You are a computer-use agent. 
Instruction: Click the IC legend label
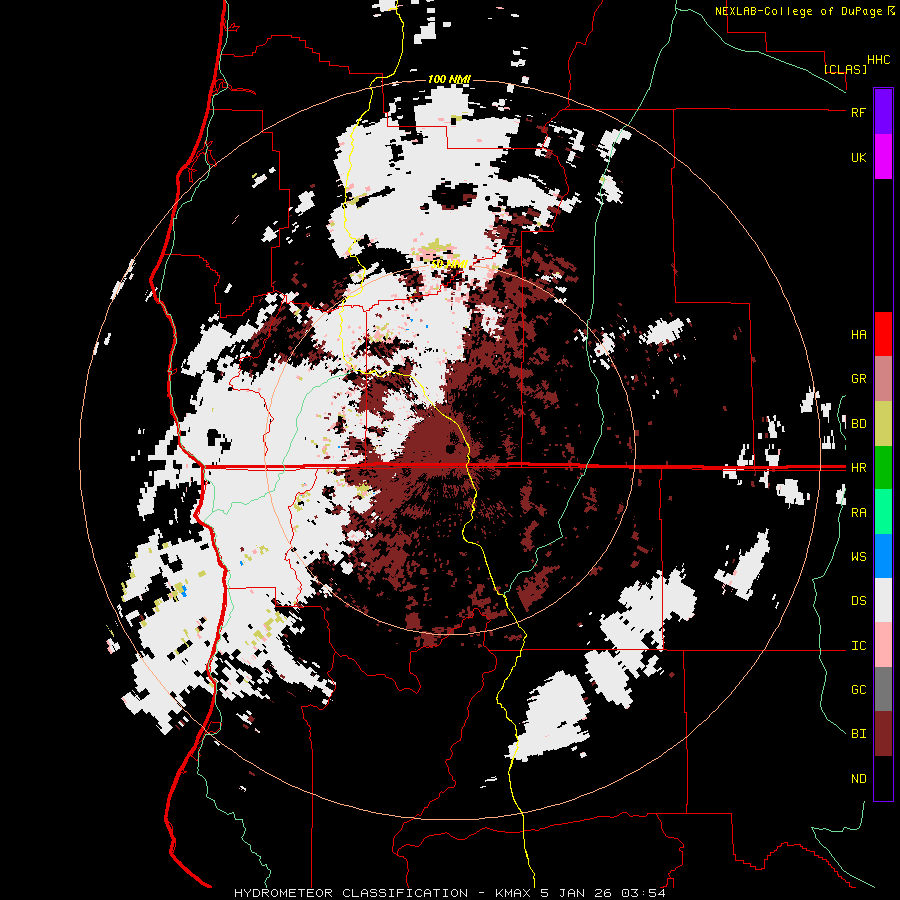858,646
